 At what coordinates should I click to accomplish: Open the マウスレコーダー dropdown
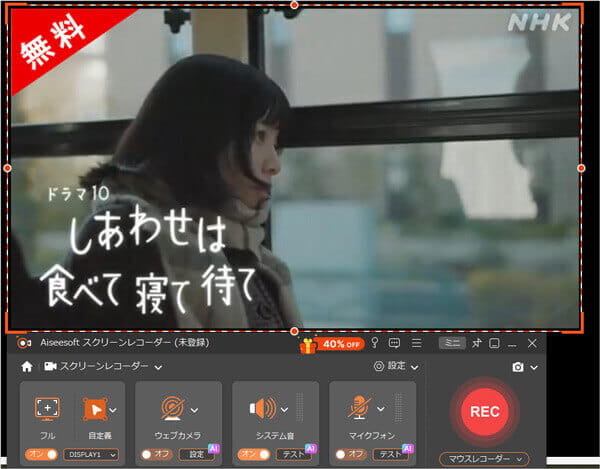(x=484, y=459)
